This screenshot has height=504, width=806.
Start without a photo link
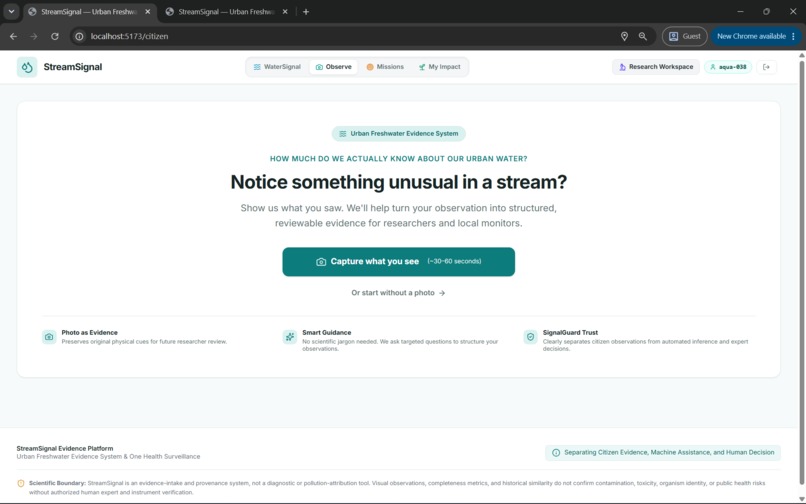tap(398, 293)
